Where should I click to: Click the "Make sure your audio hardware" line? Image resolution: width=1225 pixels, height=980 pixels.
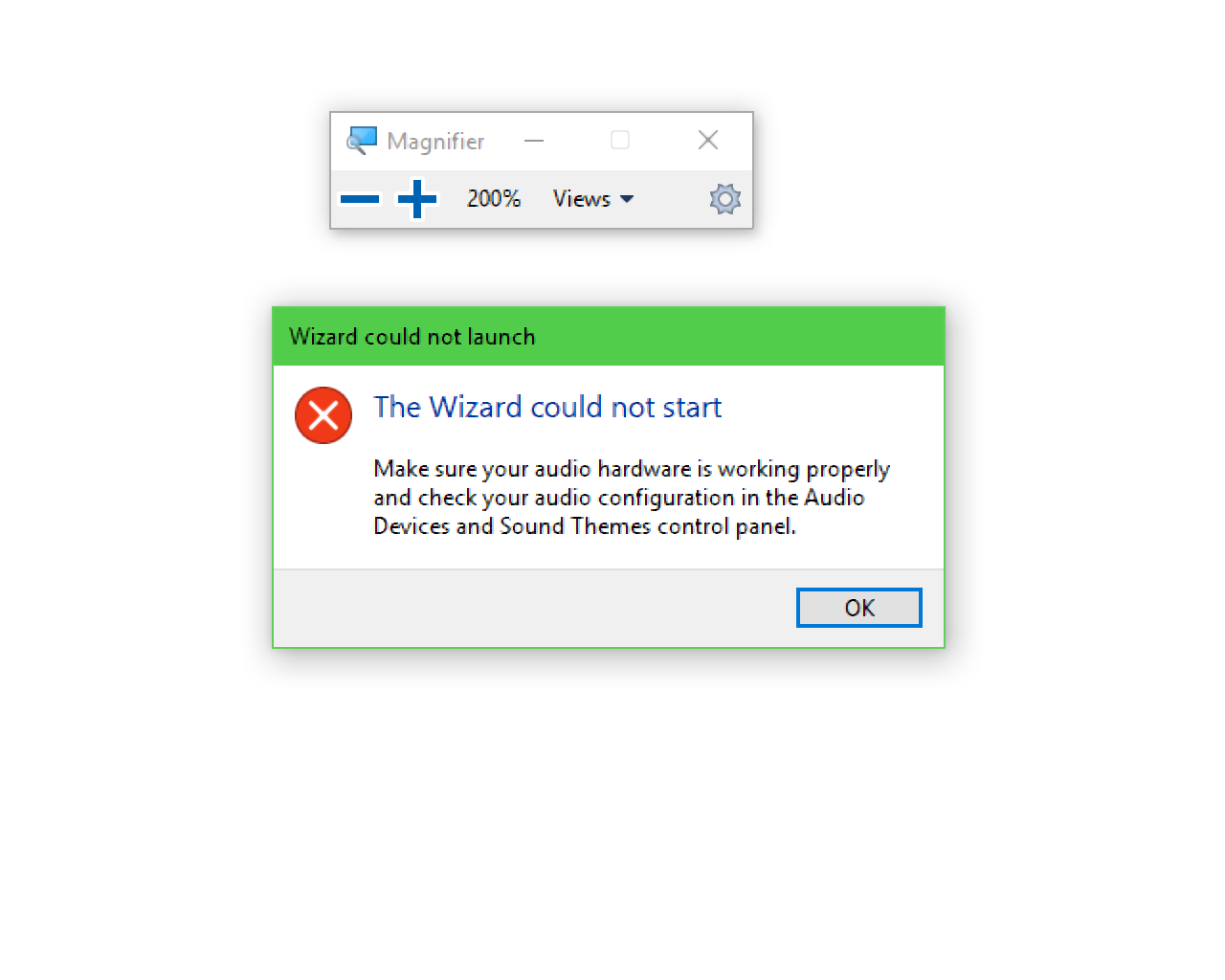(632, 469)
